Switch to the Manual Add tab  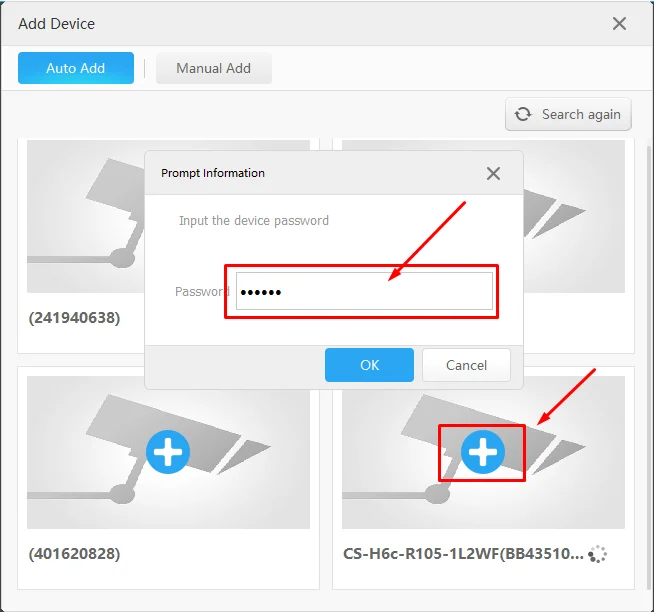[214, 68]
